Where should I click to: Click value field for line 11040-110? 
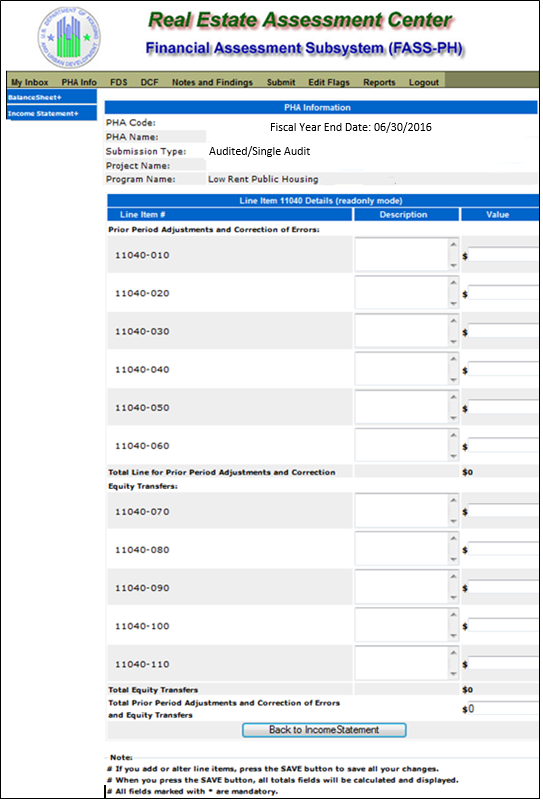pos(504,664)
